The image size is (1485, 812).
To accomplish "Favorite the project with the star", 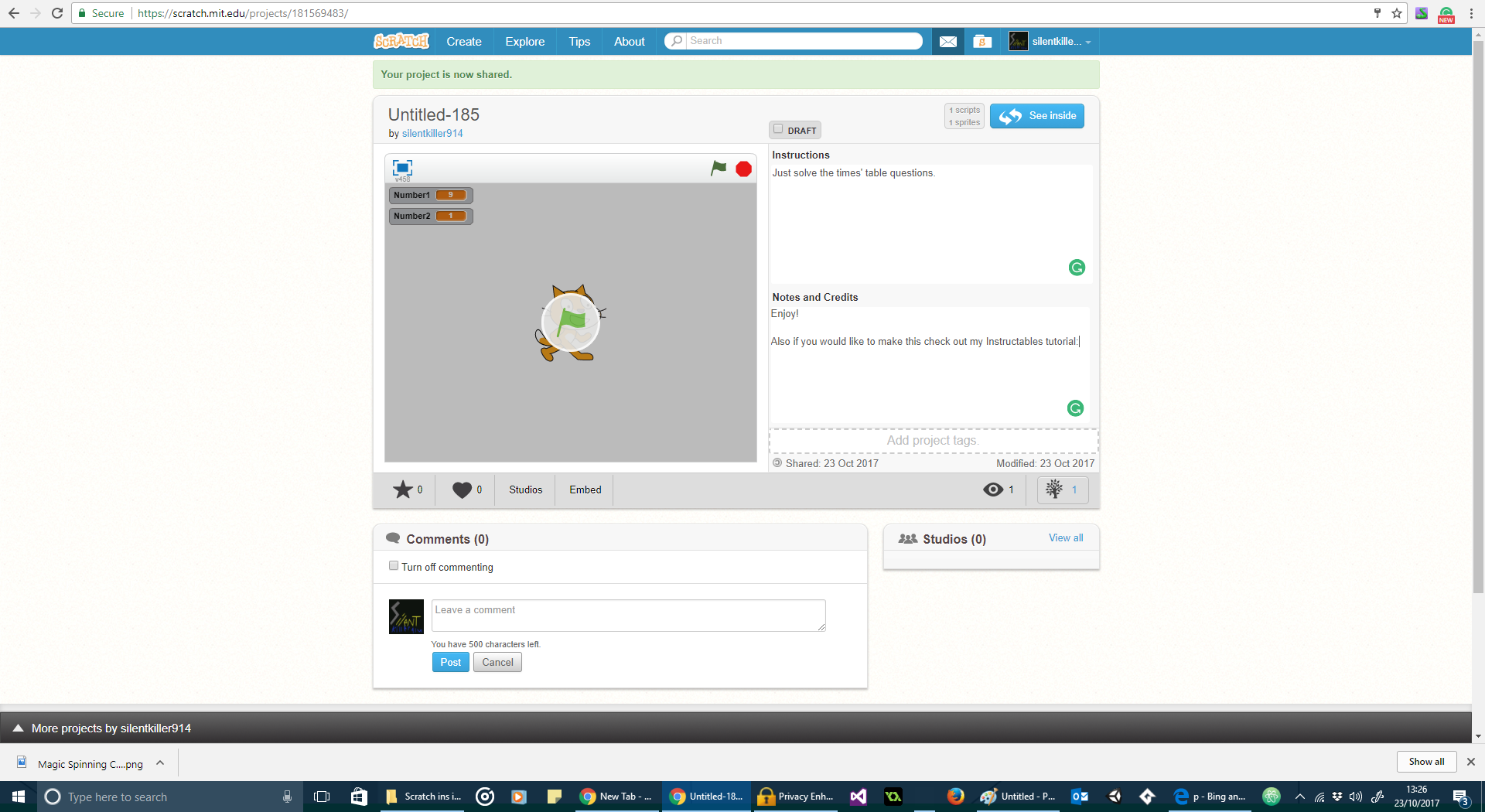I will click(x=402, y=490).
